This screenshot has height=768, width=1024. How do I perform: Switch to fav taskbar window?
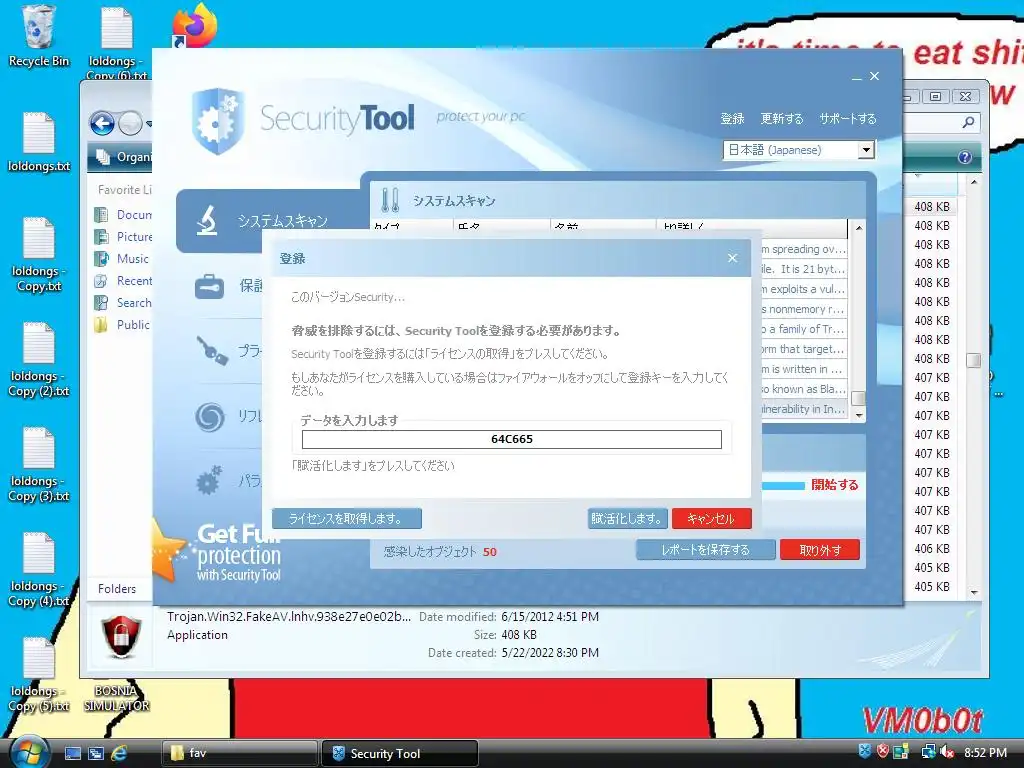pyautogui.click(x=239, y=753)
